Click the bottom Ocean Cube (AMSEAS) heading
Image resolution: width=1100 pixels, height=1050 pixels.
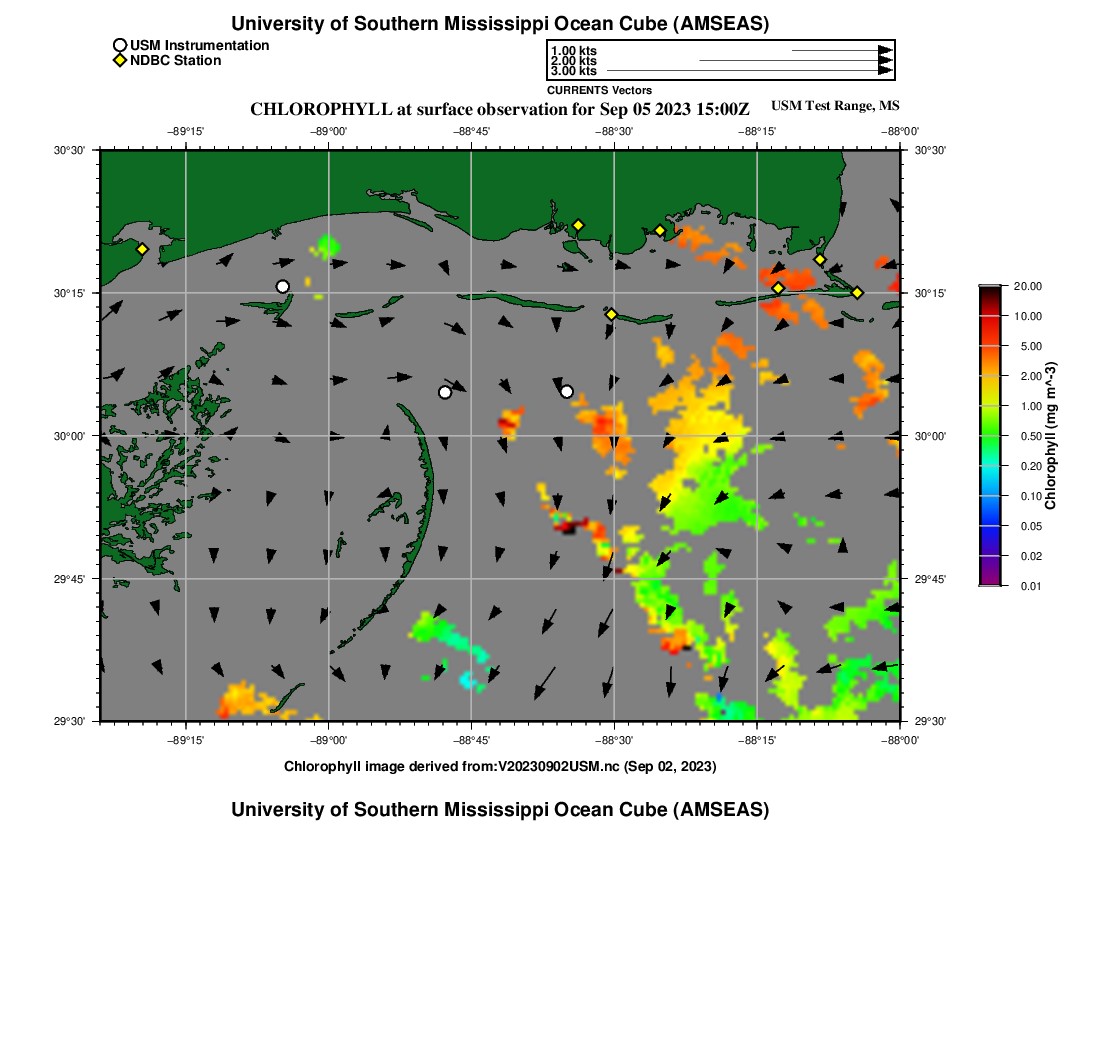[x=500, y=810]
